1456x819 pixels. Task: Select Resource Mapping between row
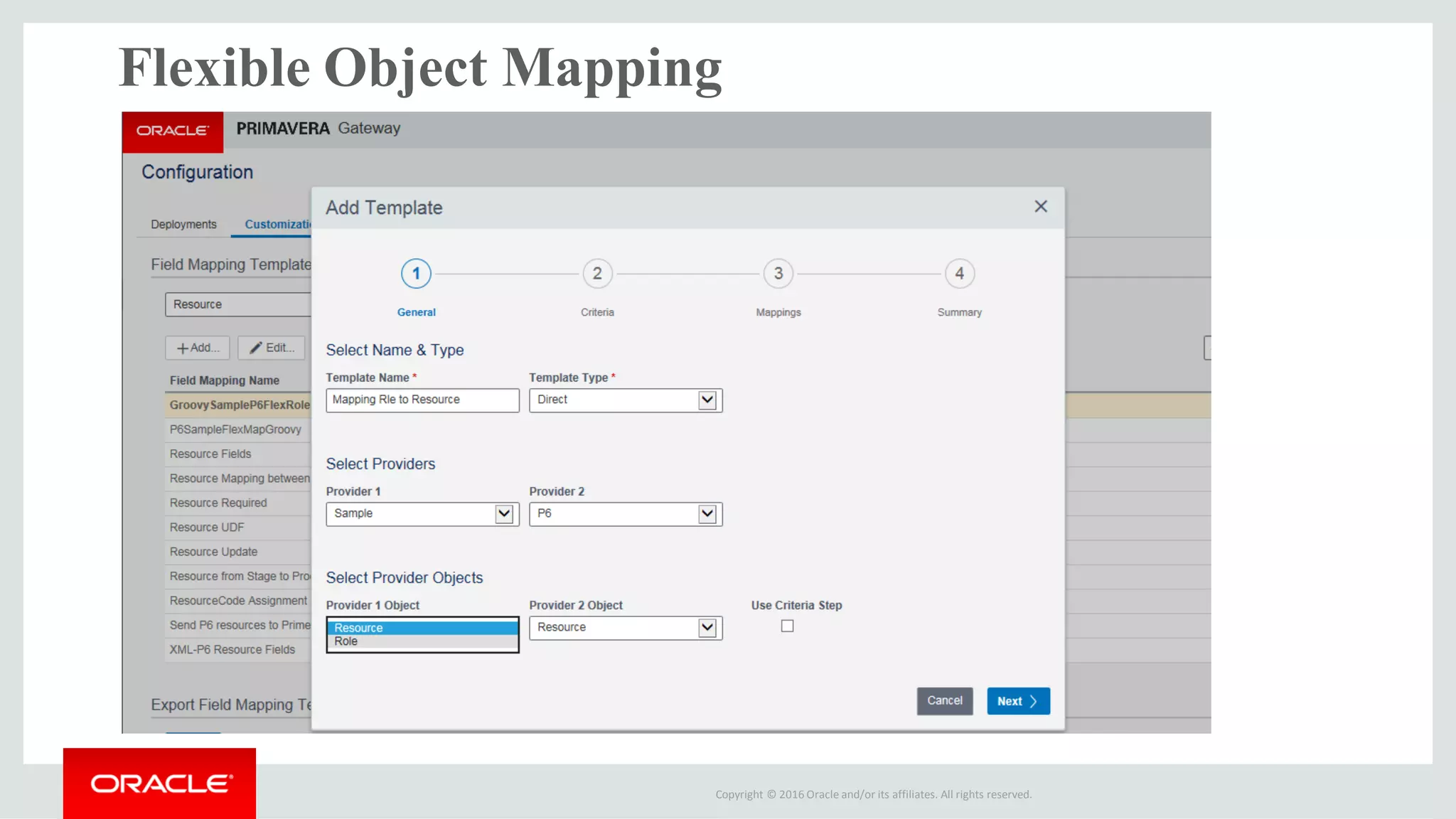(239, 478)
